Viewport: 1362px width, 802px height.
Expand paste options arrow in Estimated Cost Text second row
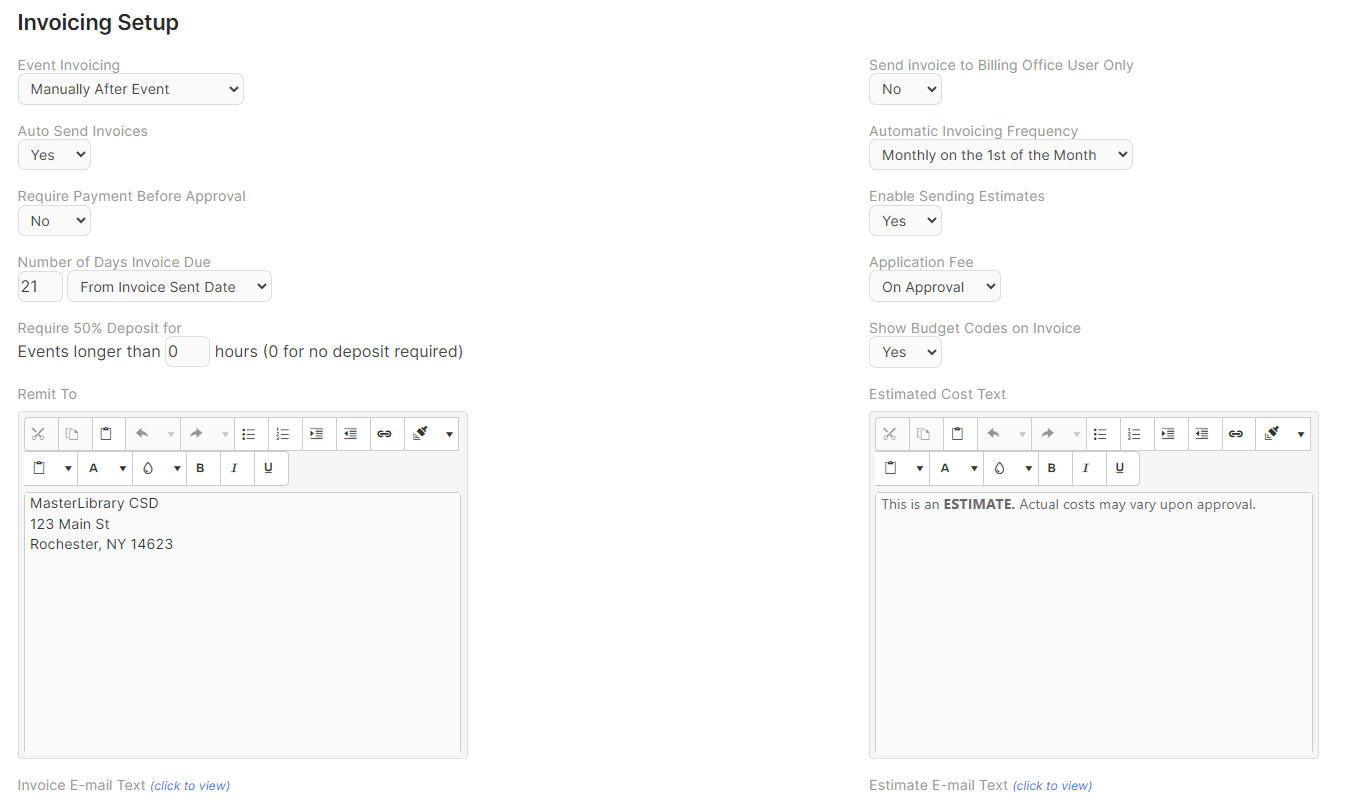point(919,468)
